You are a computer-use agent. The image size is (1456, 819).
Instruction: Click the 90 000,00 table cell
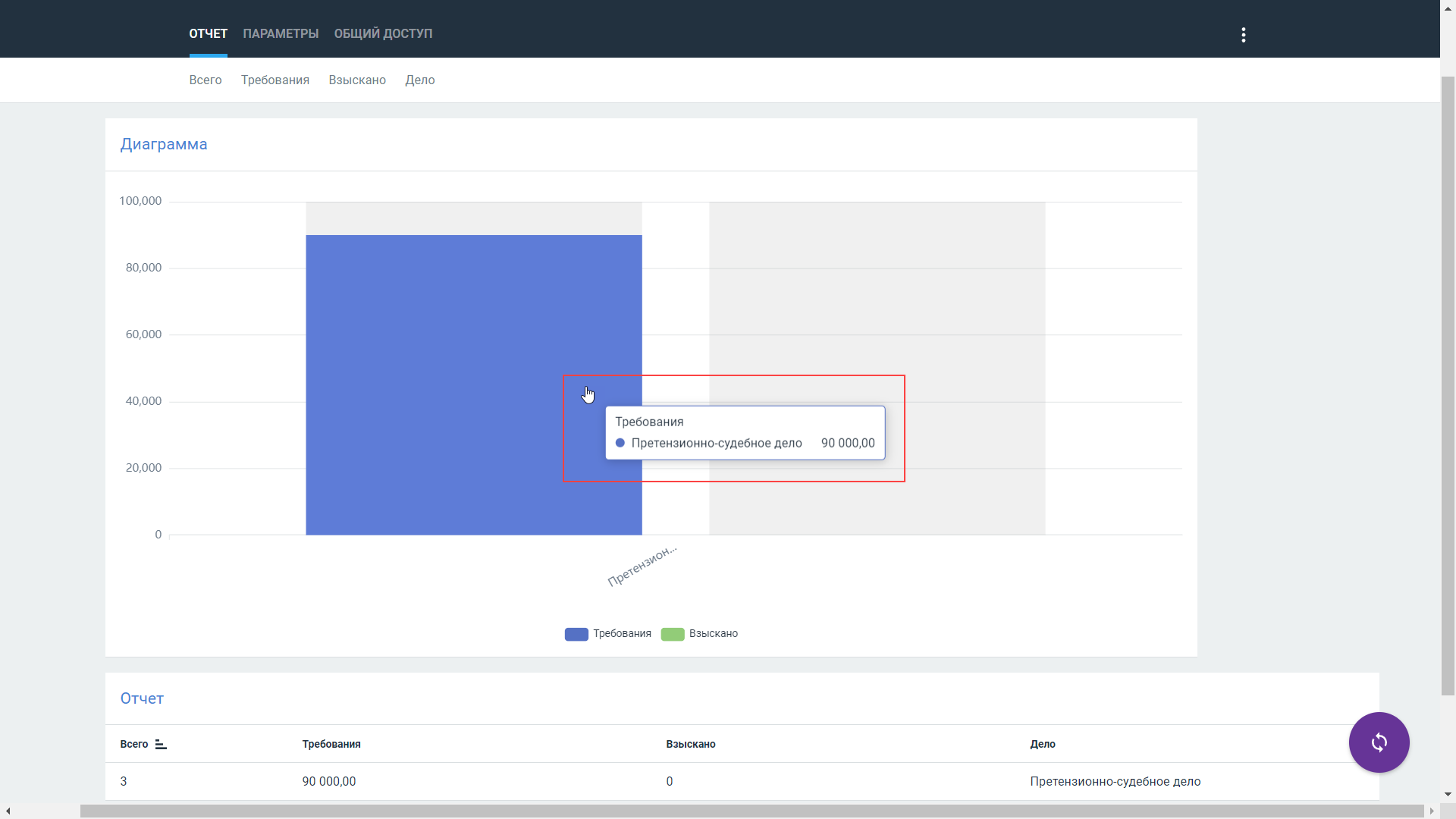click(x=329, y=781)
